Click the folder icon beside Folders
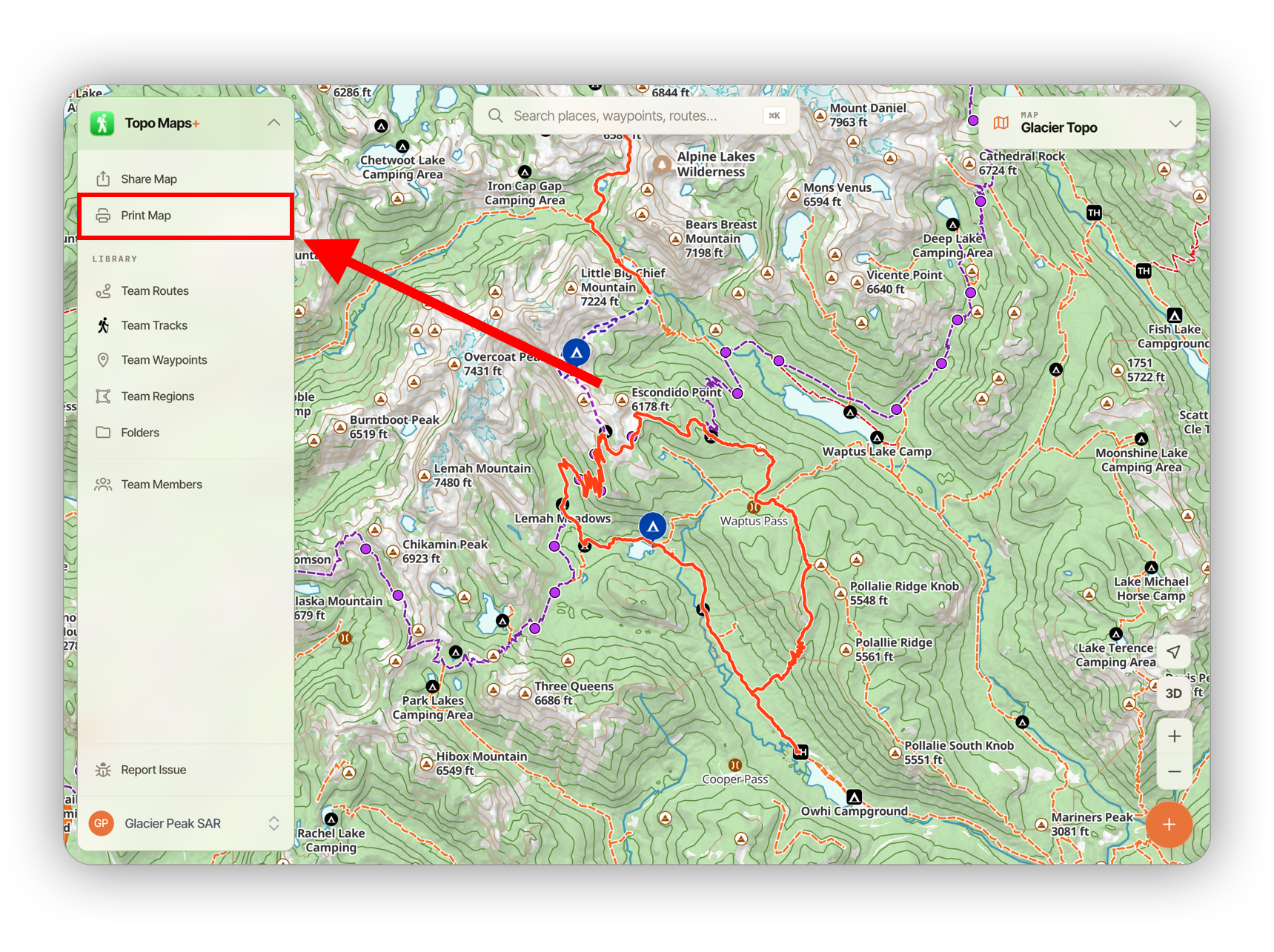Screen dimensions: 1274x952 pos(103,433)
